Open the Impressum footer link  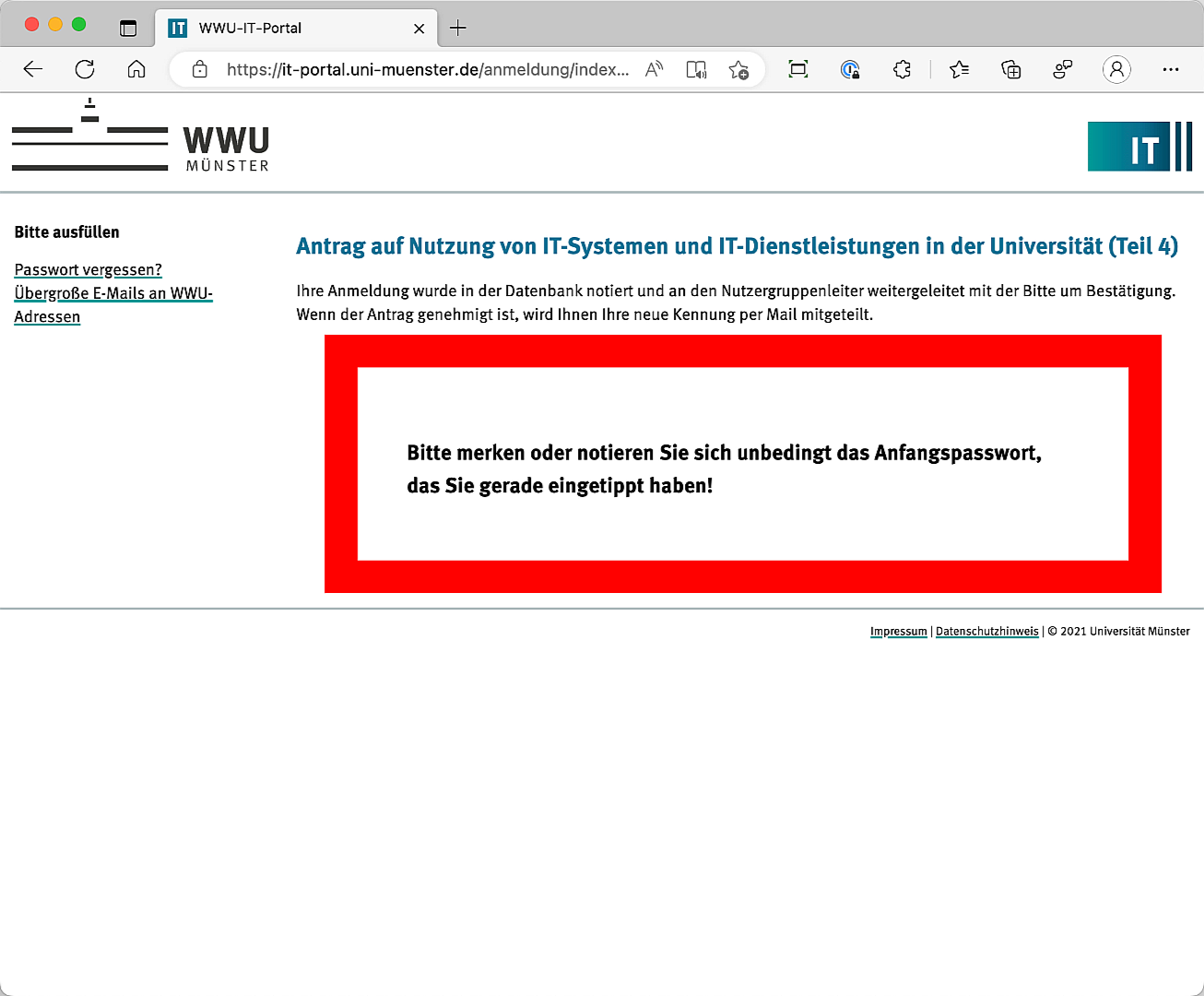898,632
